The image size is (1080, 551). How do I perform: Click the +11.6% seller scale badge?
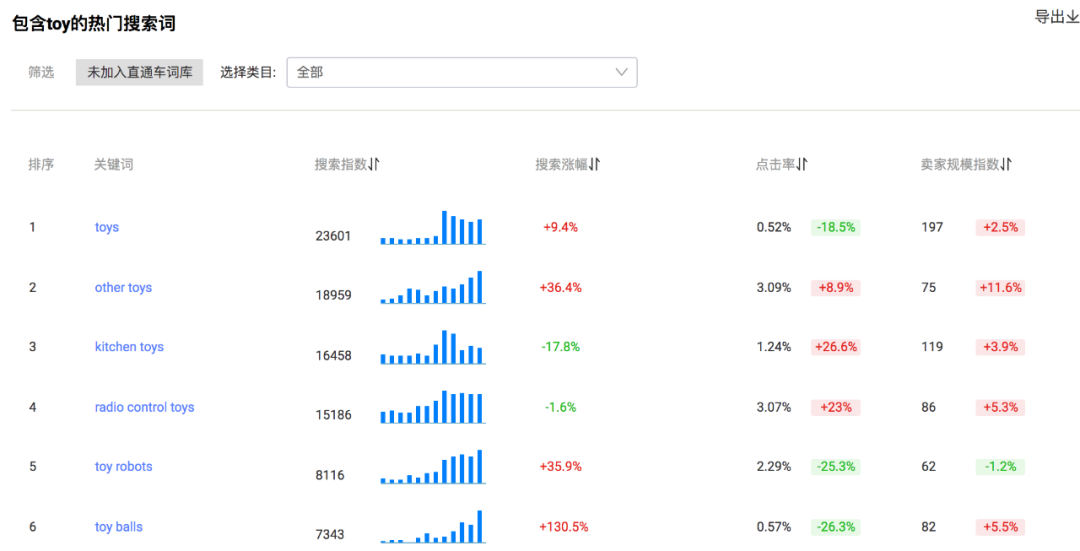(x=1000, y=288)
